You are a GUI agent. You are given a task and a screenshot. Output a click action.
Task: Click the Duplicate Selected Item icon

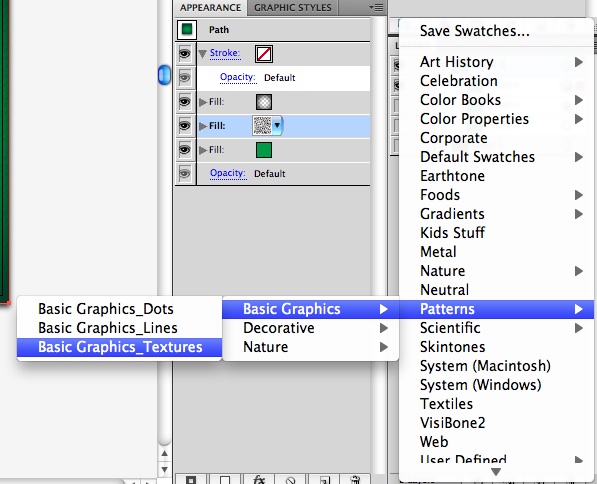pyautogui.click(x=324, y=480)
